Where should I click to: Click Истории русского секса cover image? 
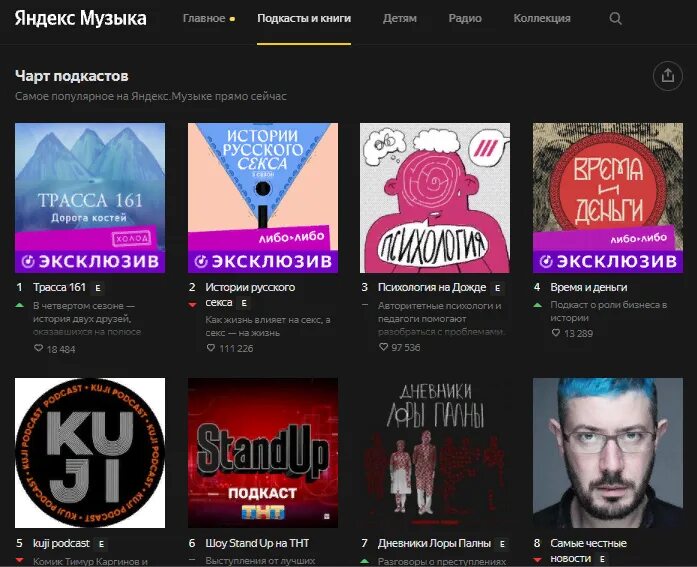[x=263, y=198]
